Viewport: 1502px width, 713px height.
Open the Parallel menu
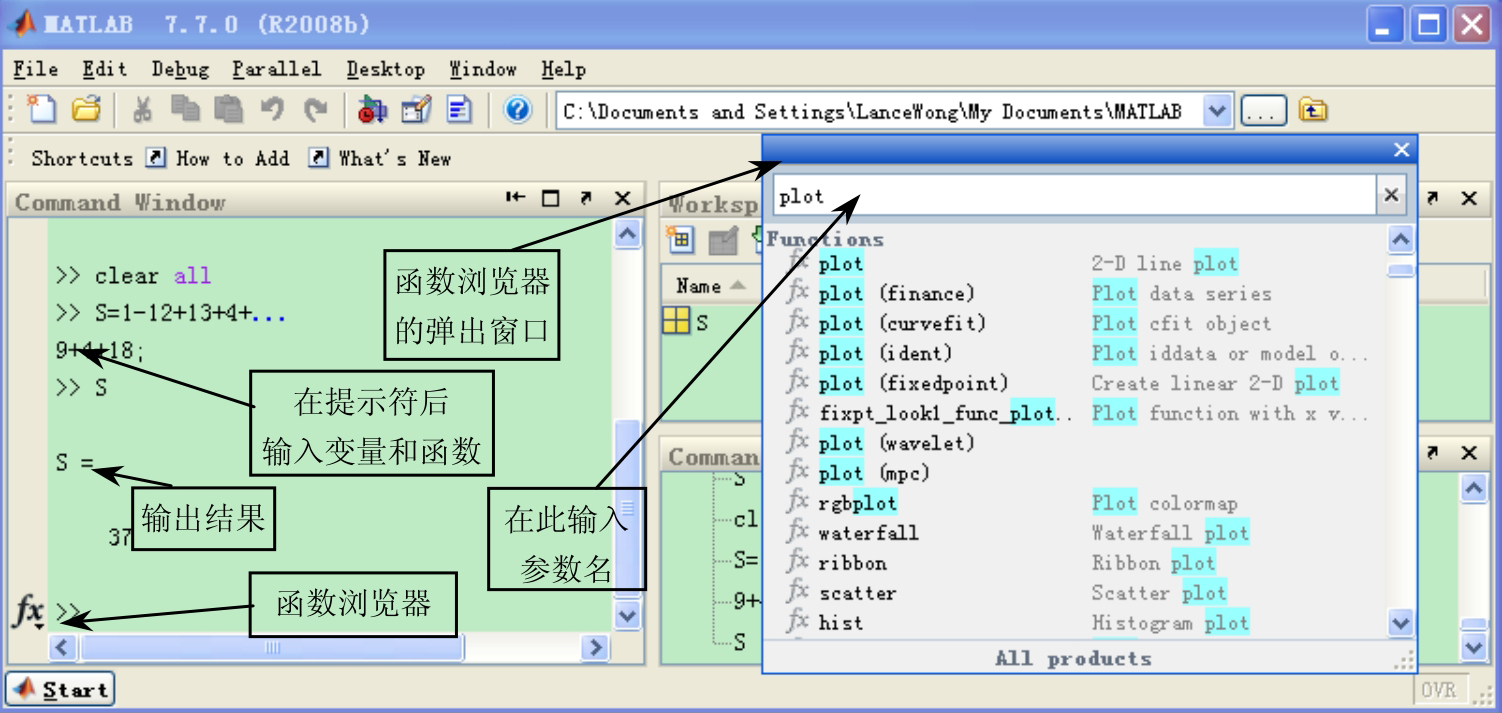(277, 69)
